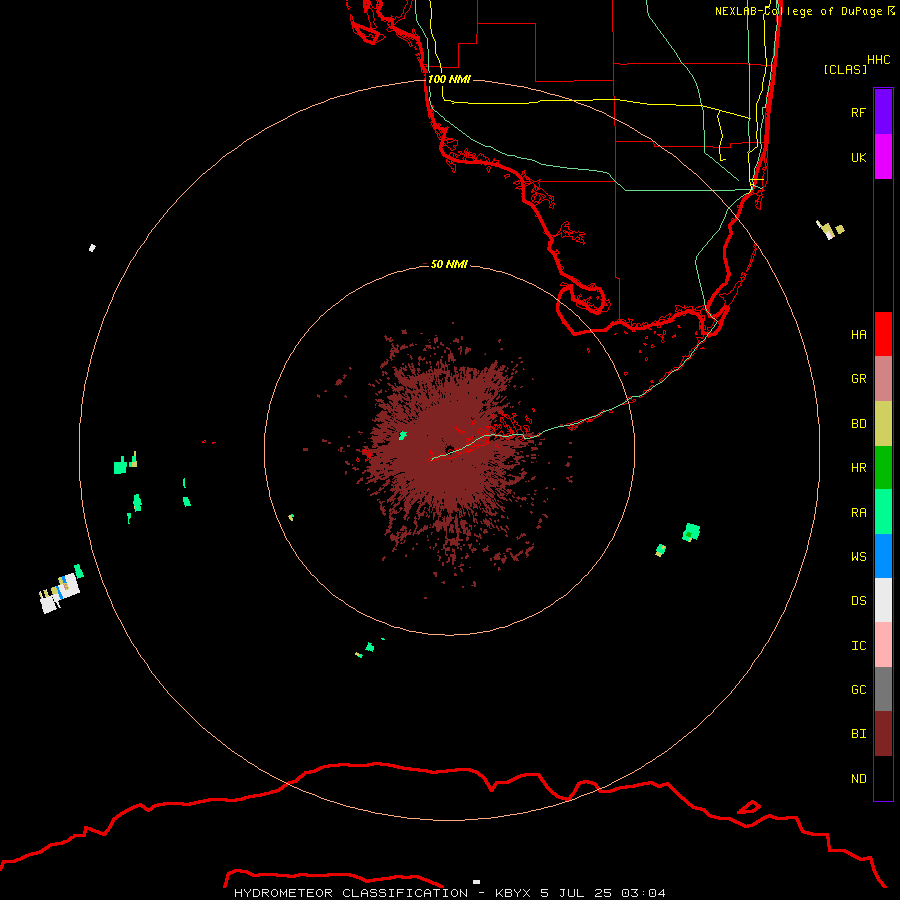Click the GR legend label
Screen dimensions: 900x900
click(x=858, y=379)
